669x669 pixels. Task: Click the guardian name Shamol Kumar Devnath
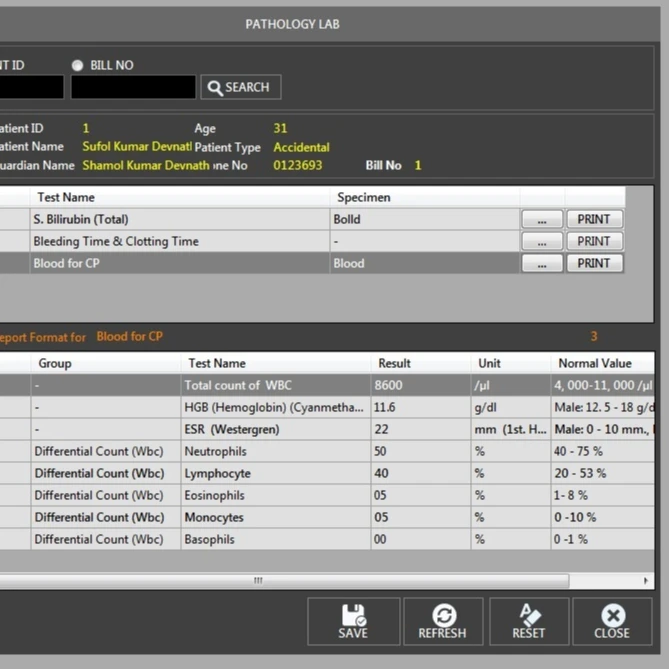[146, 166]
